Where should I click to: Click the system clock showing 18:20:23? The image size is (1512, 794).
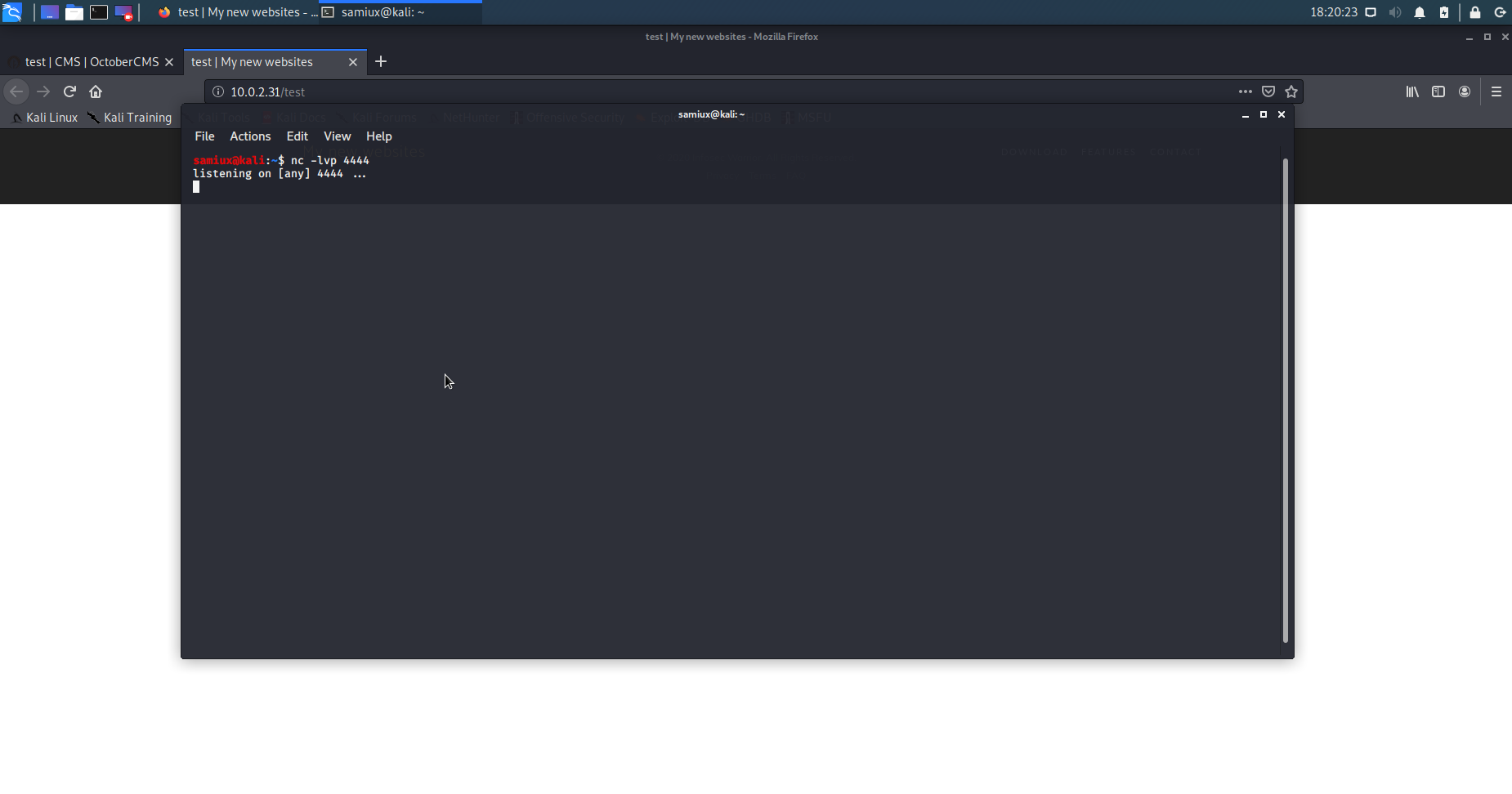(x=1334, y=12)
